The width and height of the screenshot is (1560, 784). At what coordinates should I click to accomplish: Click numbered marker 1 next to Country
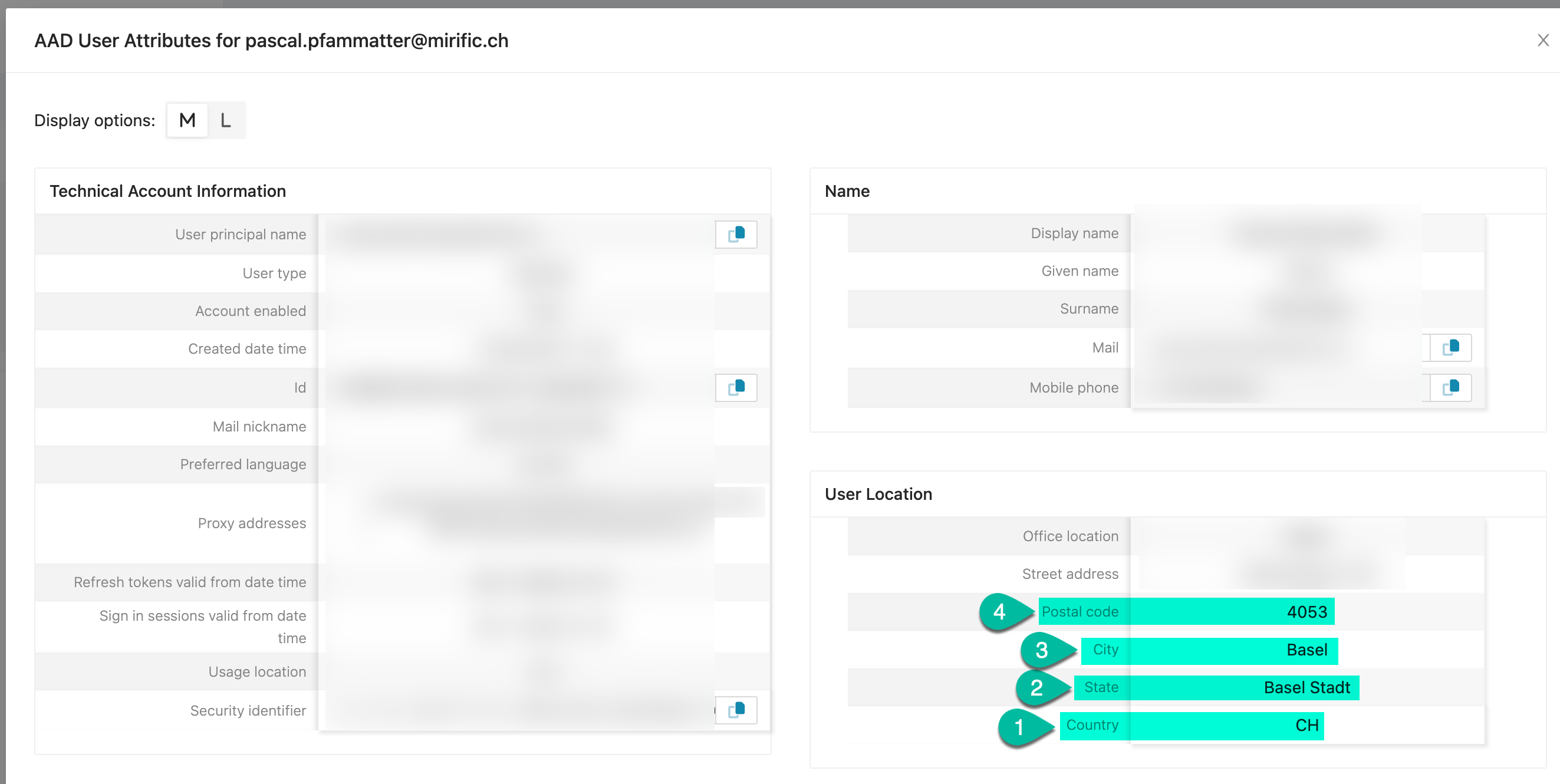click(x=1019, y=726)
